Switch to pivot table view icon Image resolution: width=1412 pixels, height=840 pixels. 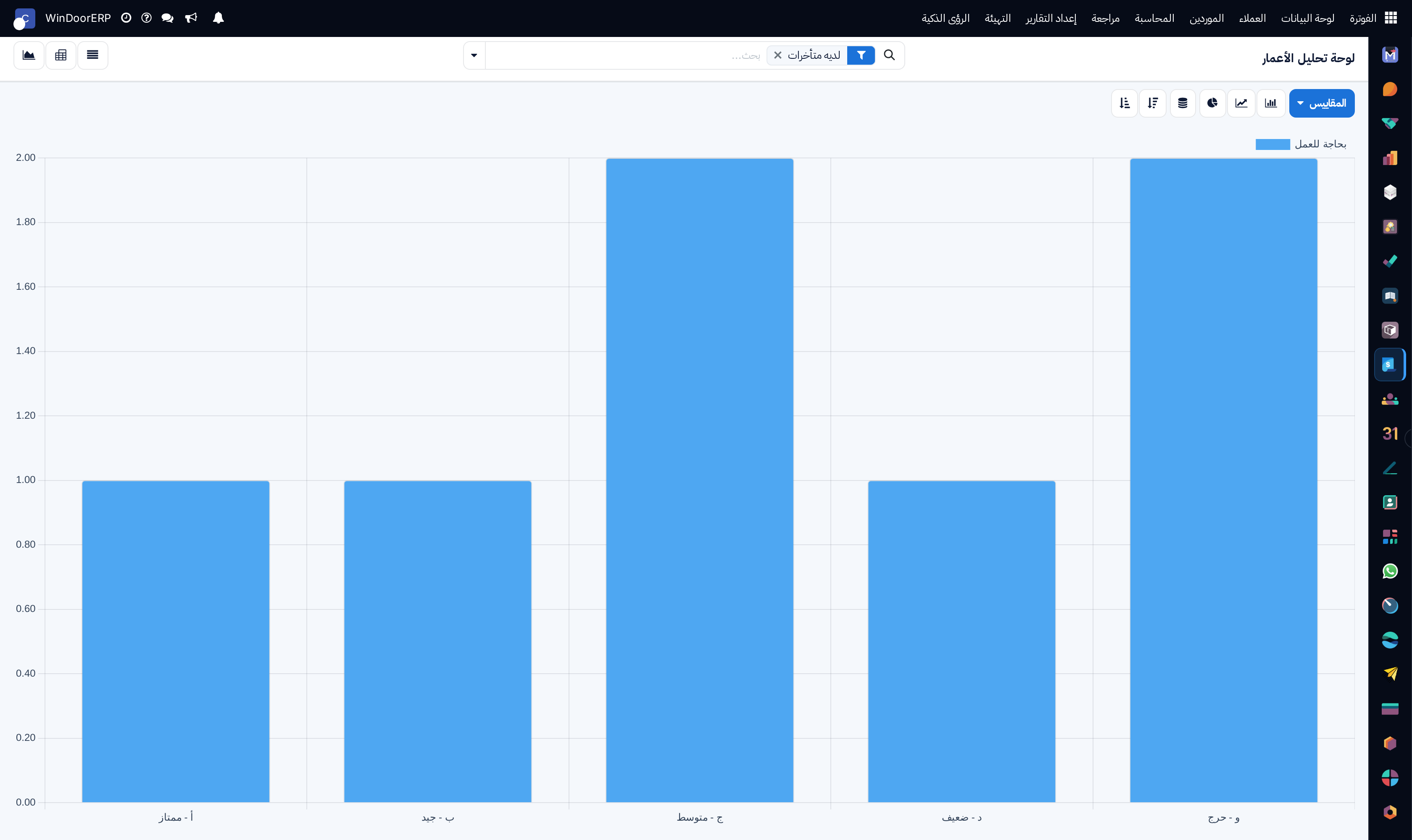61,55
